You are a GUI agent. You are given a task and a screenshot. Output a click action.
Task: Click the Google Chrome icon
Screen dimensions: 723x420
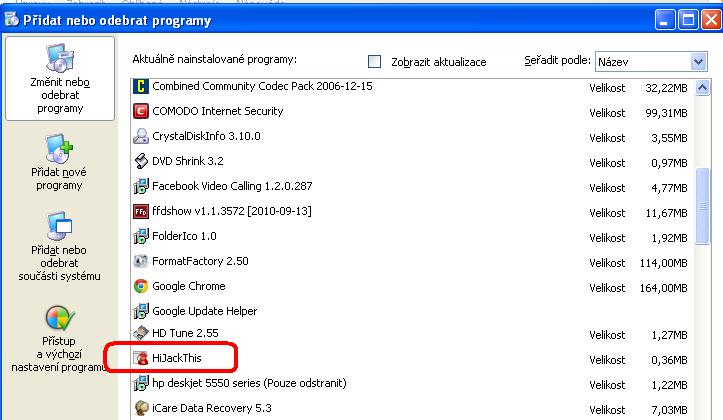coord(141,286)
